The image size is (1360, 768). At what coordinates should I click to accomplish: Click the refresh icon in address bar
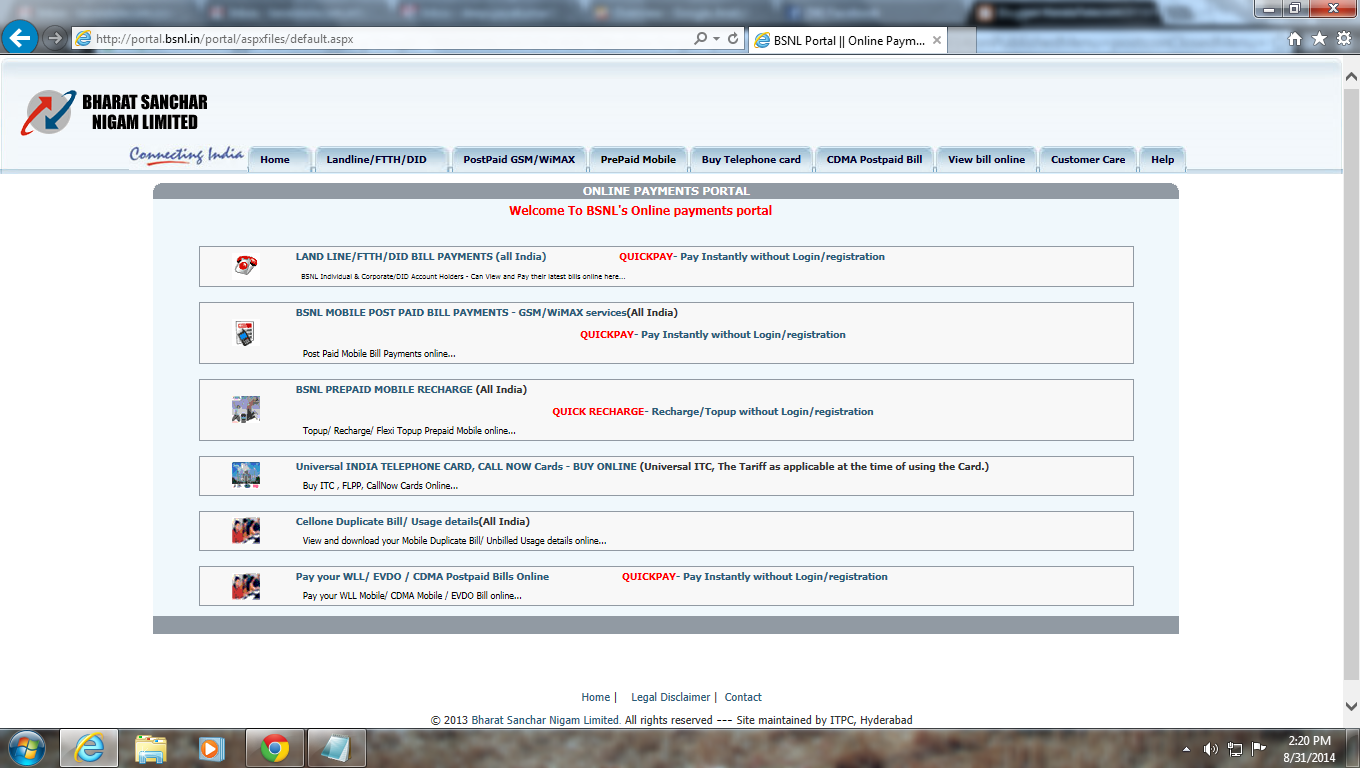pos(733,39)
